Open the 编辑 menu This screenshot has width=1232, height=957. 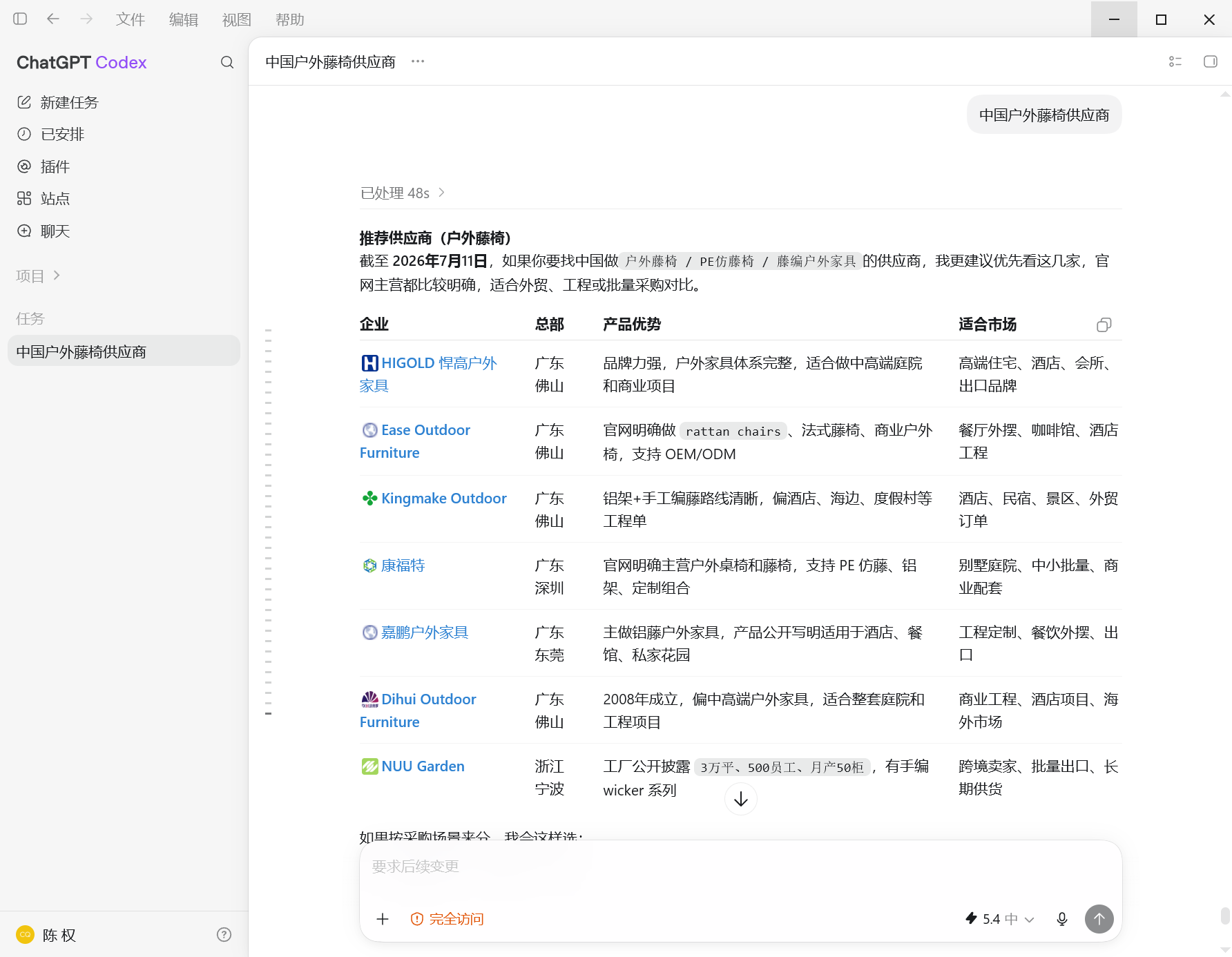(184, 19)
